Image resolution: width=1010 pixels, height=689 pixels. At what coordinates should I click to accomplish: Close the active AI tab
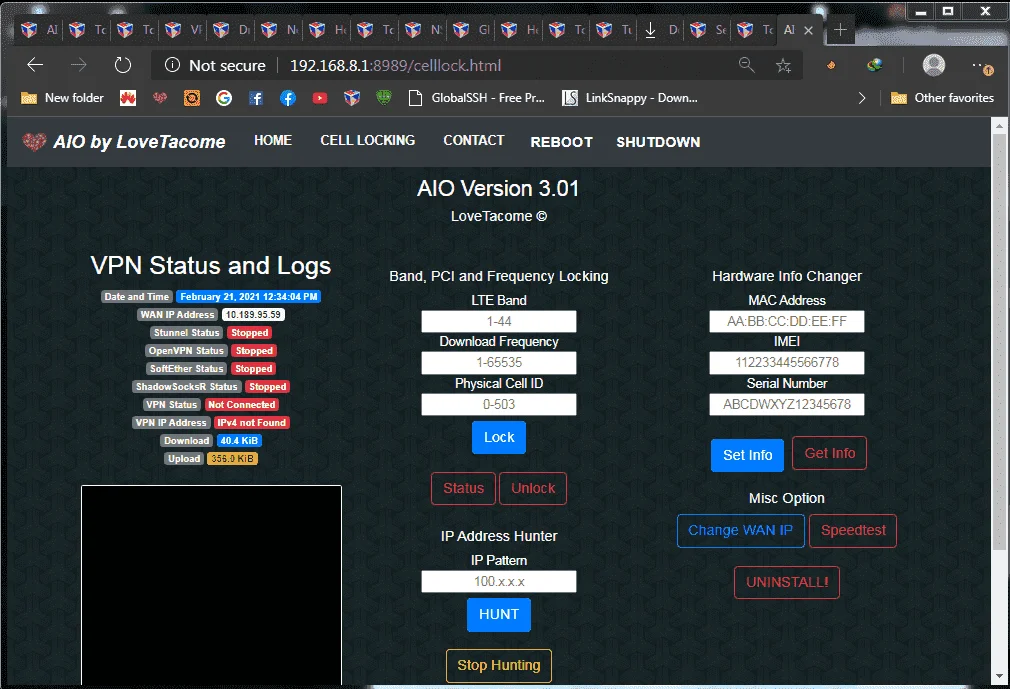coord(808,30)
